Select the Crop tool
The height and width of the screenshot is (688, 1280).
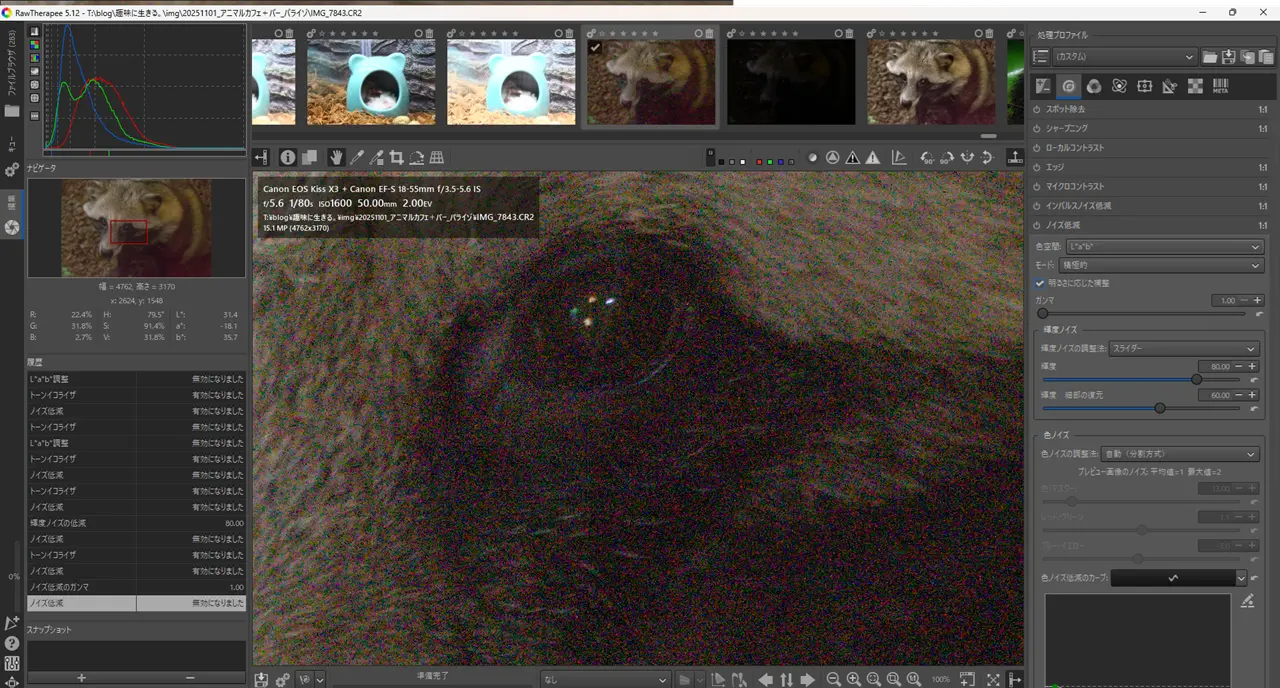tap(396, 157)
